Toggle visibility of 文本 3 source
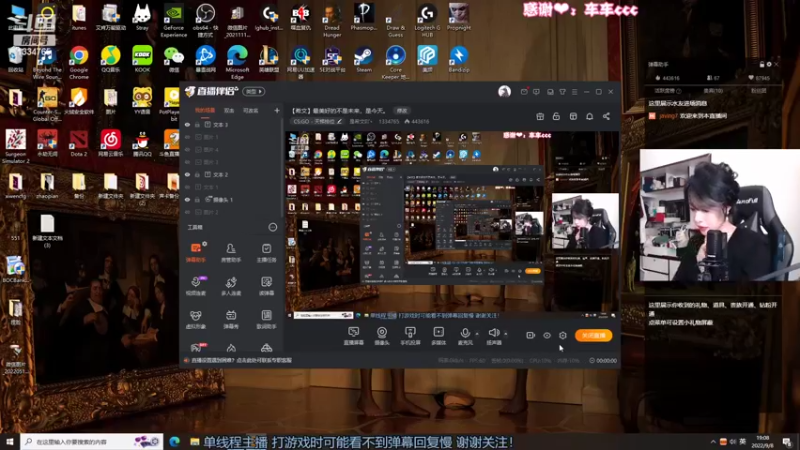Screen dimensions: 800x450 tap(187, 124)
